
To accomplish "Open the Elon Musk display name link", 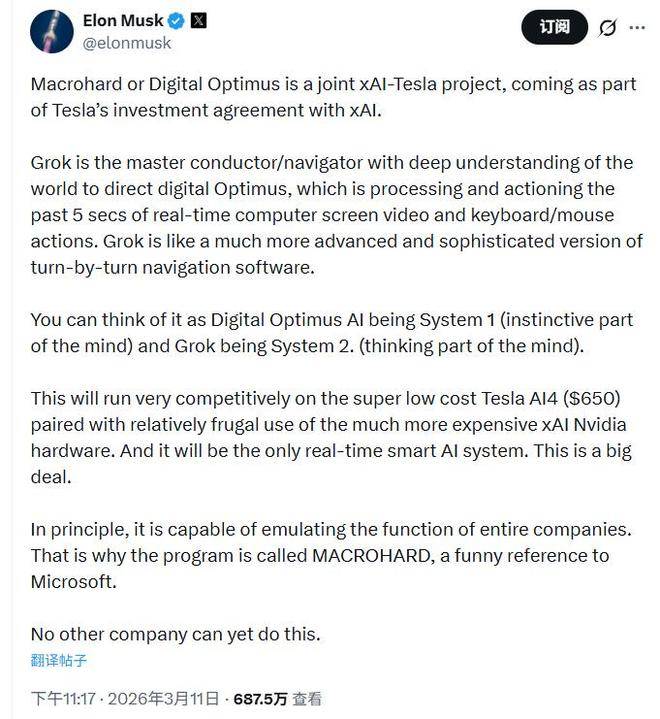I will (120, 21).
